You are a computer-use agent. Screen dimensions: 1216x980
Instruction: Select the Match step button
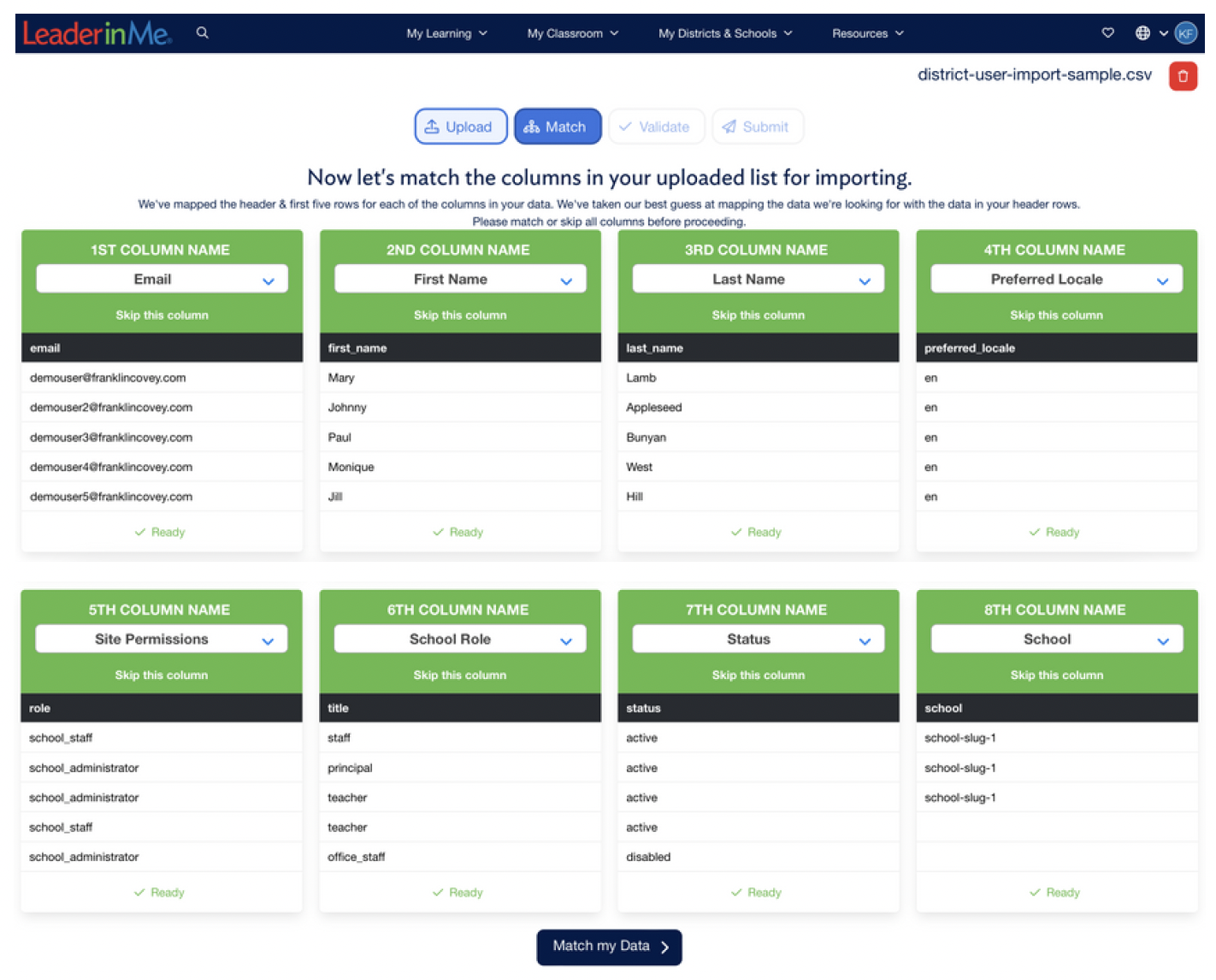click(557, 127)
